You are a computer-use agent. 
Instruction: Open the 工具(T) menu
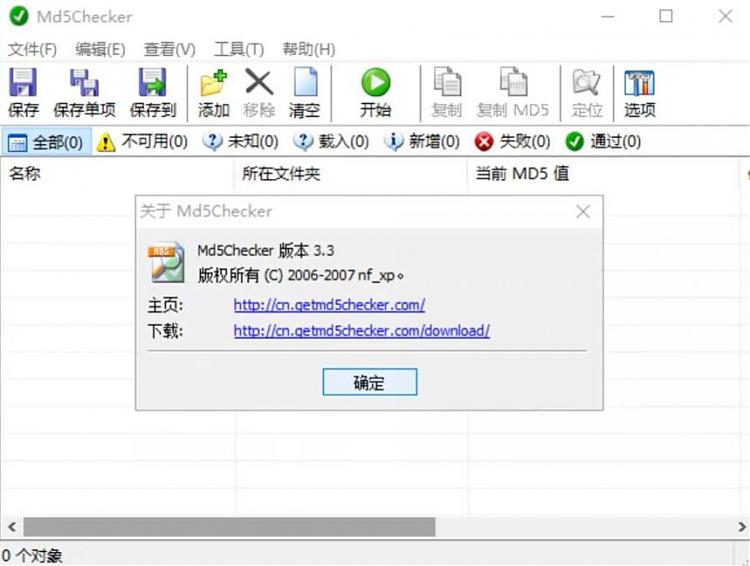[x=239, y=49]
